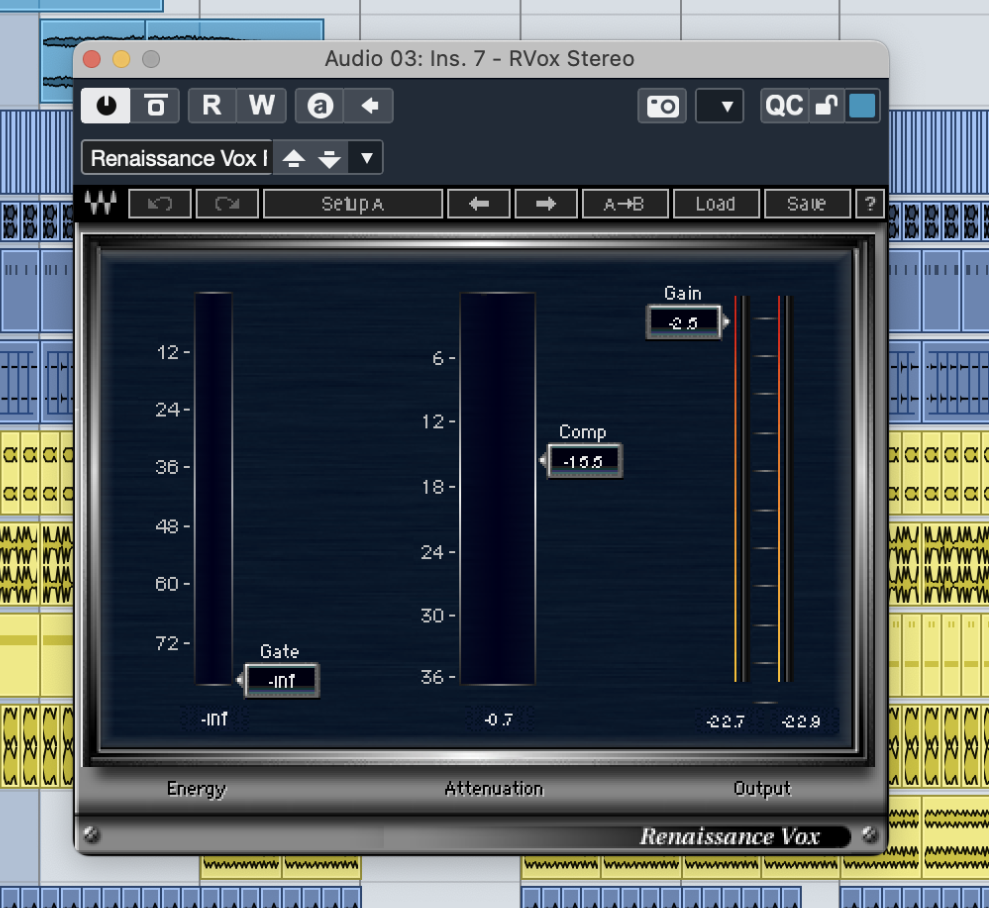Copy settings using the A→B button
This screenshot has width=989, height=908.
[x=624, y=204]
